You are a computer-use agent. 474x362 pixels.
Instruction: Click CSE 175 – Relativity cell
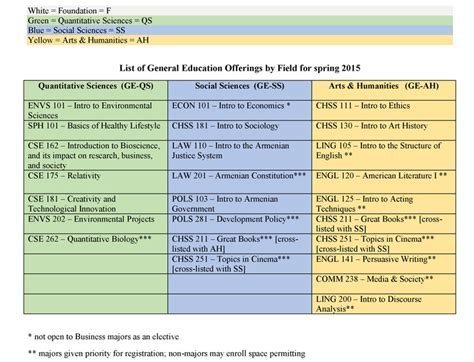[x=96, y=182]
